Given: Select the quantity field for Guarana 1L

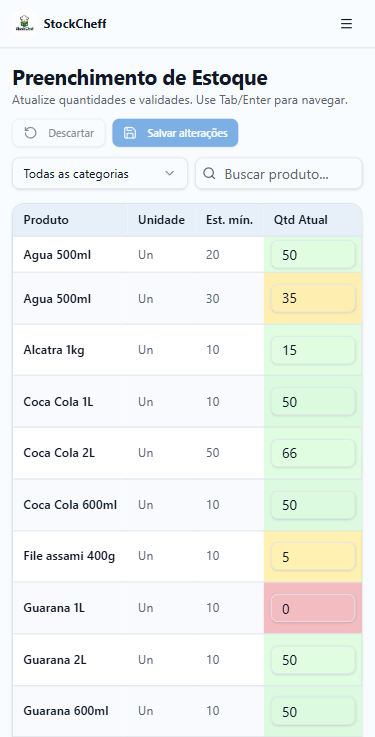Looking at the screenshot, I should (x=313, y=608).
